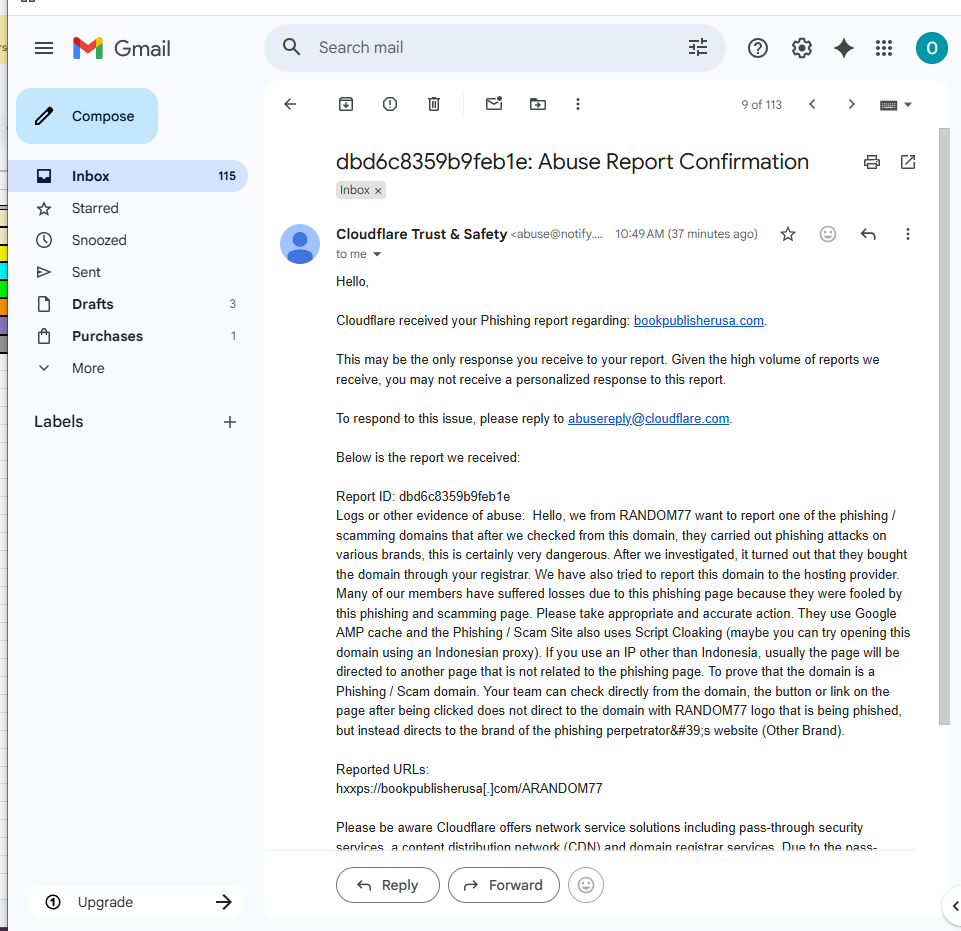Screen dimensions: 961x931
Task: Click the email vertical scrollbar
Action: (944, 426)
